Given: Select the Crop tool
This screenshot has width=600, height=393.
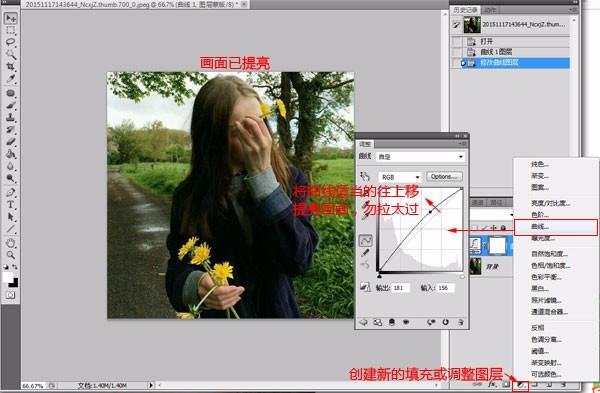Looking at the screenshot, I should [x=11, y=67].
